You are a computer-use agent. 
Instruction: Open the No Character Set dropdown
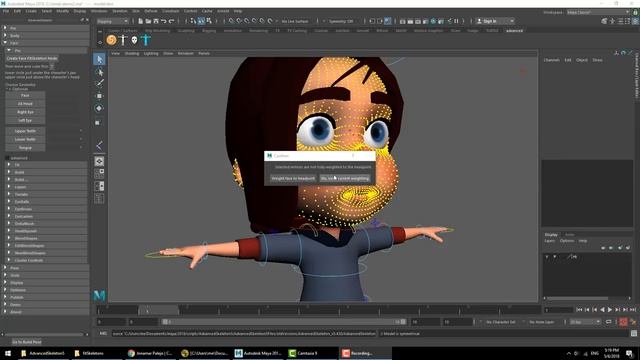[x=502, y=322]
